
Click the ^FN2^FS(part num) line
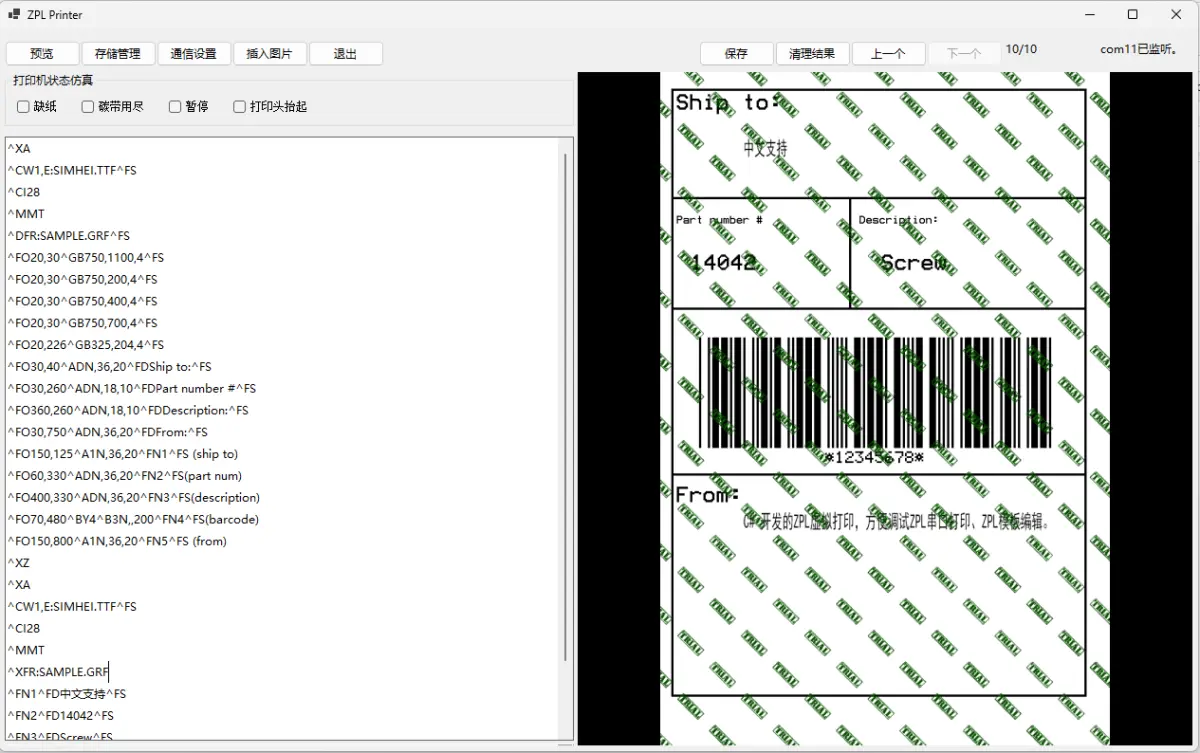124,476
